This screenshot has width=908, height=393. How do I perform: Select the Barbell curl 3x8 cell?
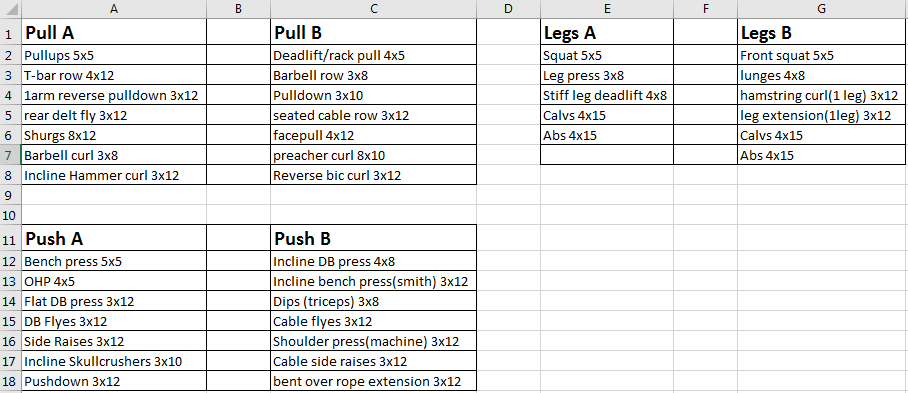[114, 155]
